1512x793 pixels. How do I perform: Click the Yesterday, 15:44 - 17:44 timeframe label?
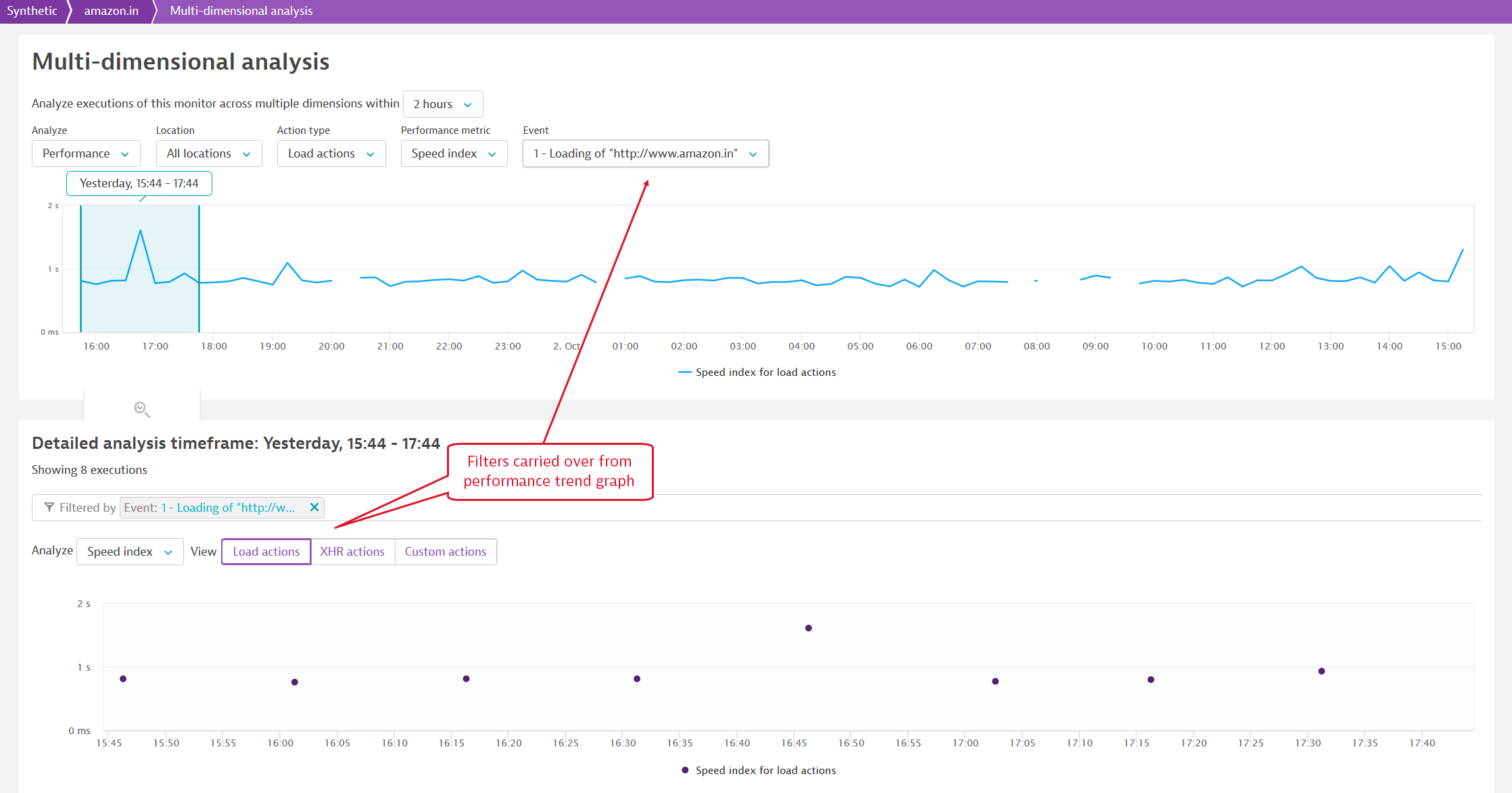tap(139, 183)
